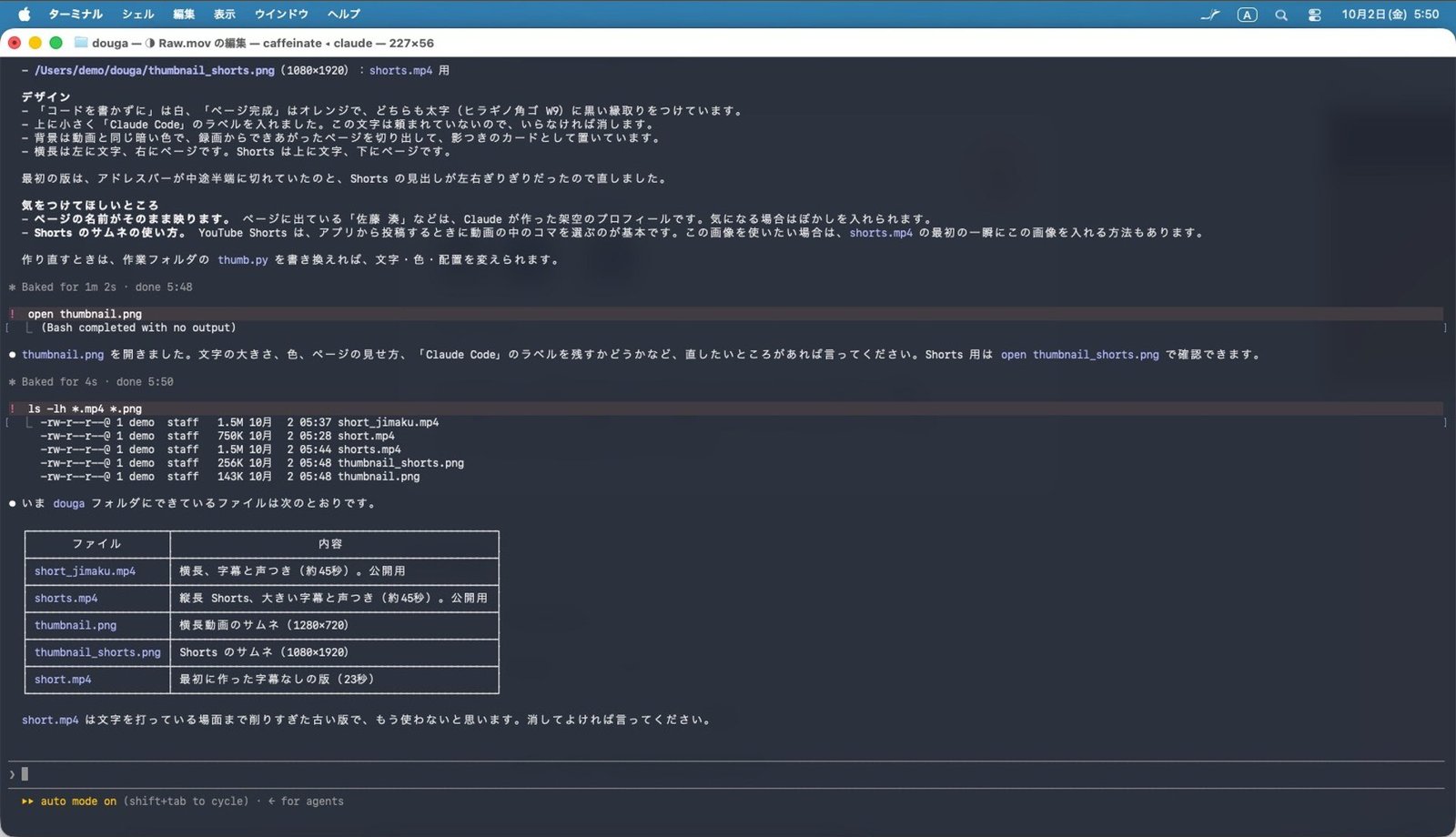The image size is (1456, 837).
Task: Click thumbnail_shorts.png in the file table
Action: [x=97, y=652]
